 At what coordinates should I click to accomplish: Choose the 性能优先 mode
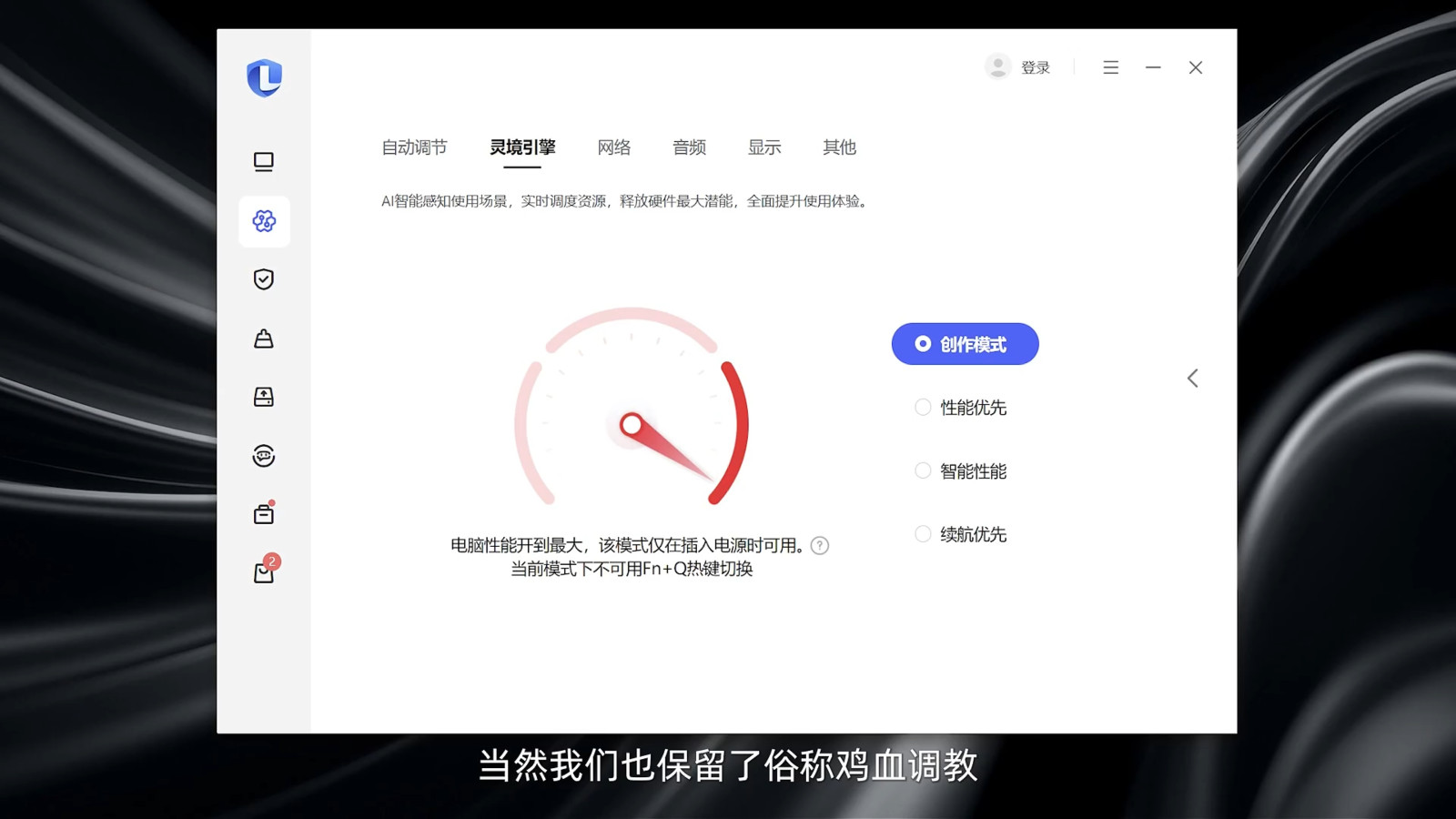[961, 408]
